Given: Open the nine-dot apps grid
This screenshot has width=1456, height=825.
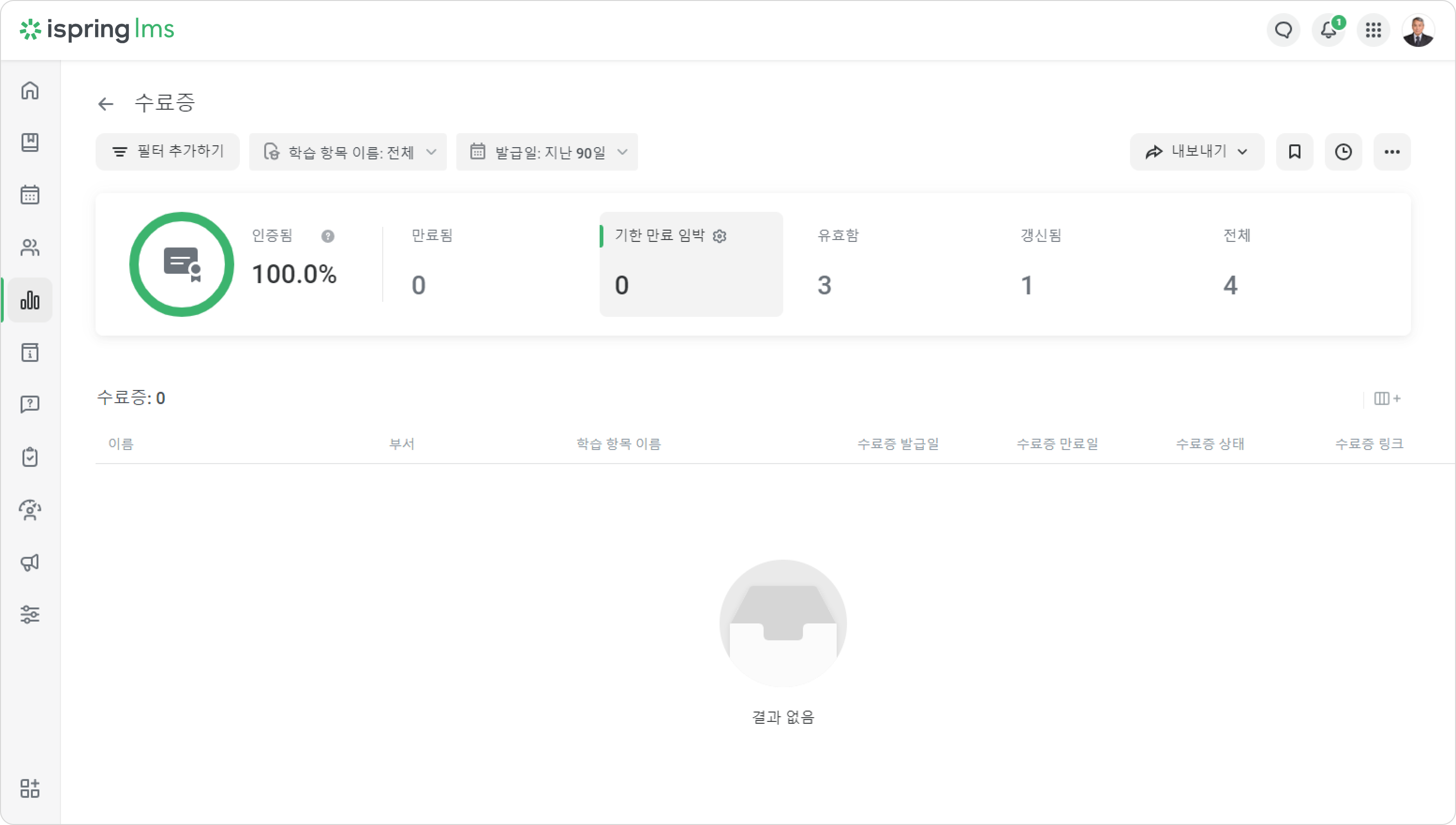Looking at the screenshot, I should pos(1373,30).
